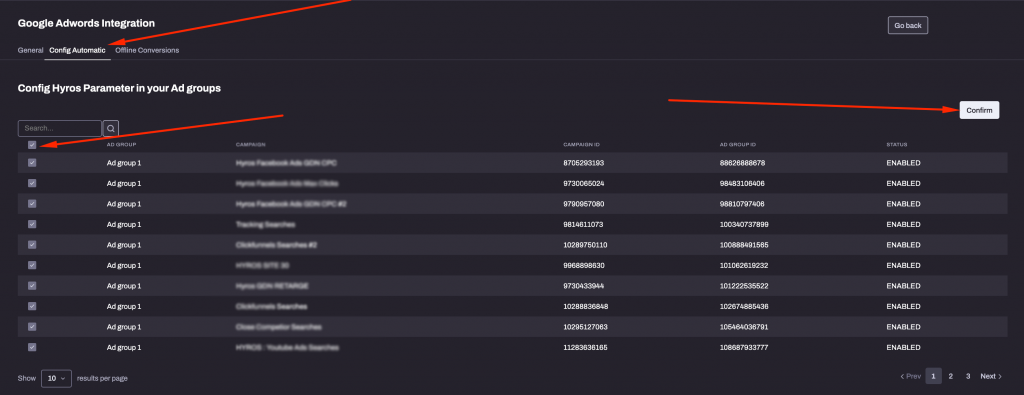Screen dimensions: 1024x395
Task: Click the Campaign ID column header
Action: 577,144
